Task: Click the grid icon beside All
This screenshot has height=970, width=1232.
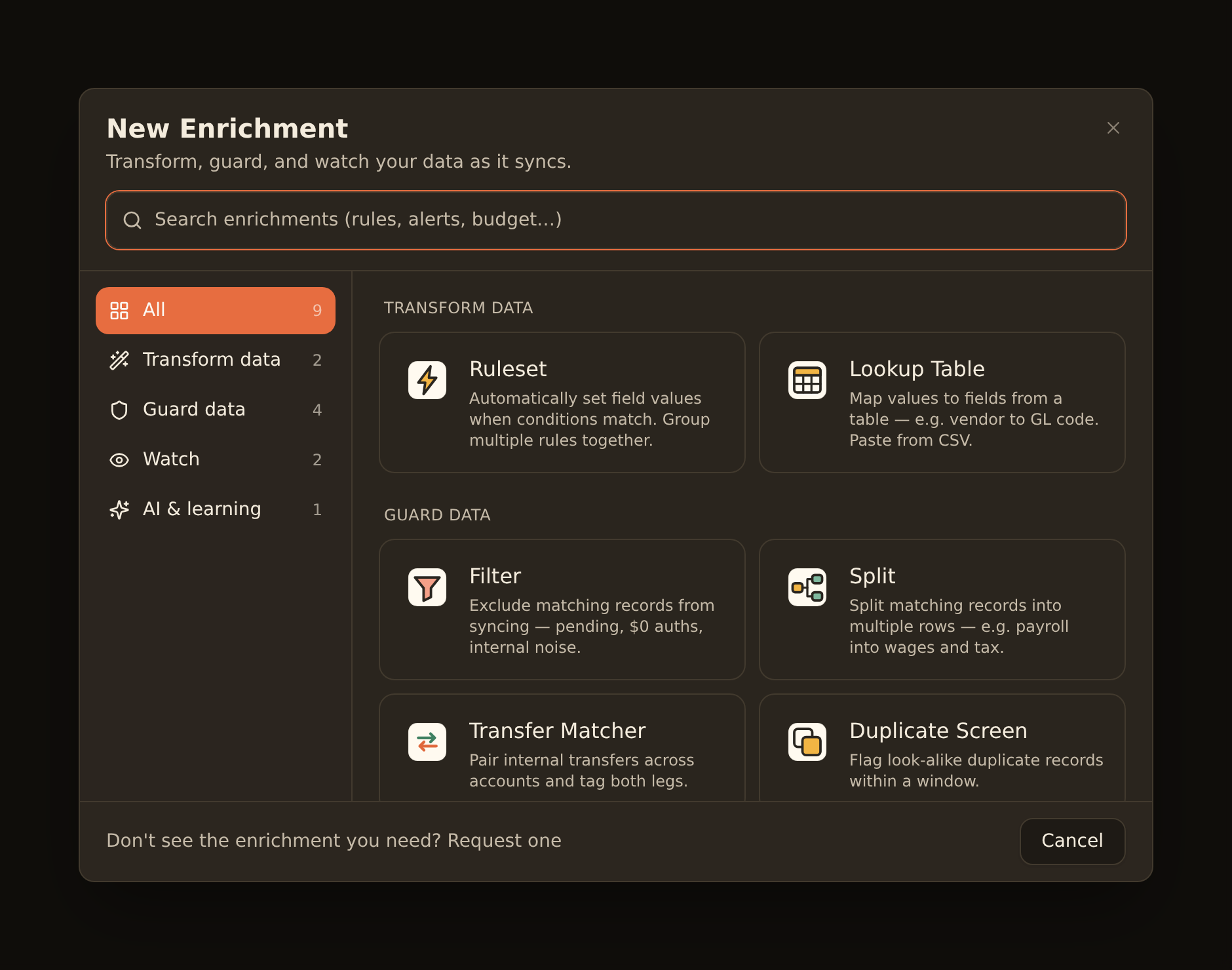Action: coord(119,311)
